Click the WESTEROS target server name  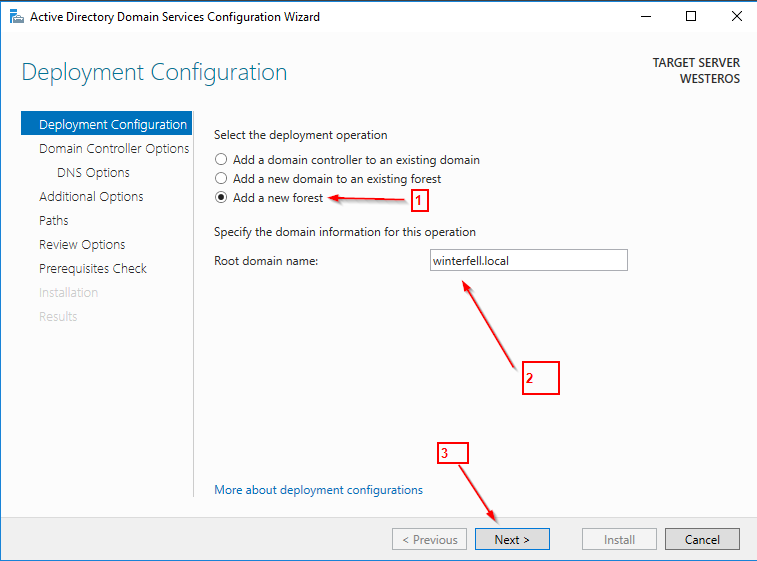[x=710, y=79]
